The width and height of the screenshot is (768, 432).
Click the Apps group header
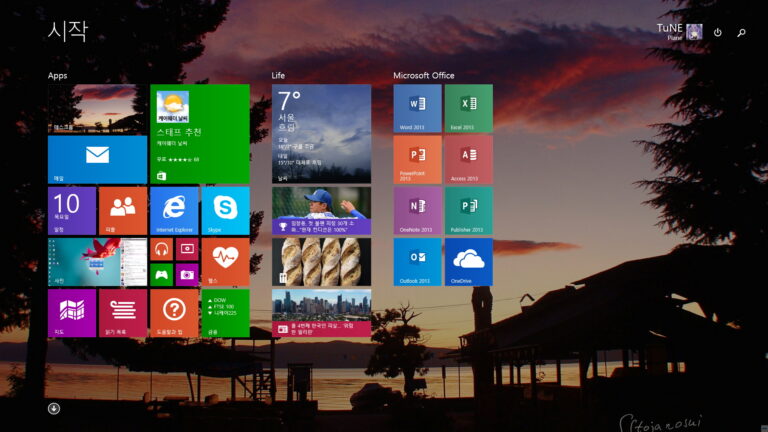coord(57,75)
